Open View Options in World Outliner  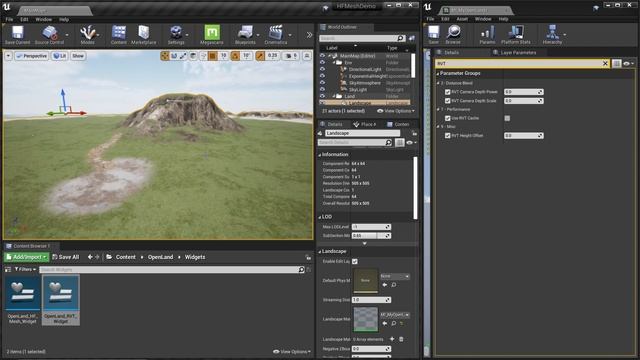(x=396, y=111)
